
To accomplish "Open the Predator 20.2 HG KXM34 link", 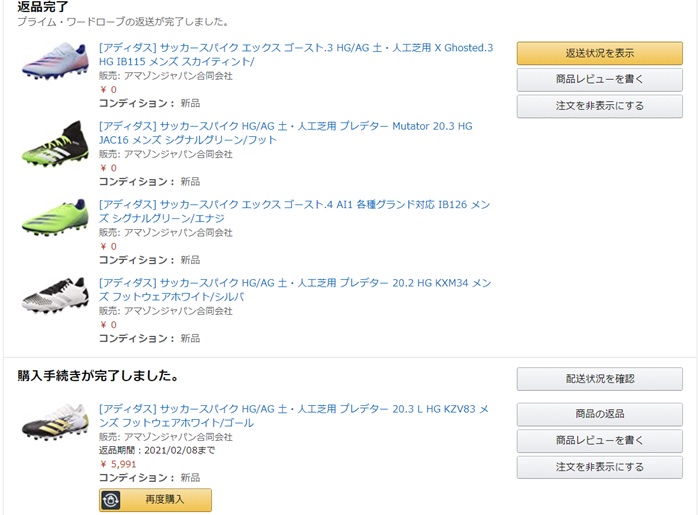I will pyautogui.click(x=294, y=290).
